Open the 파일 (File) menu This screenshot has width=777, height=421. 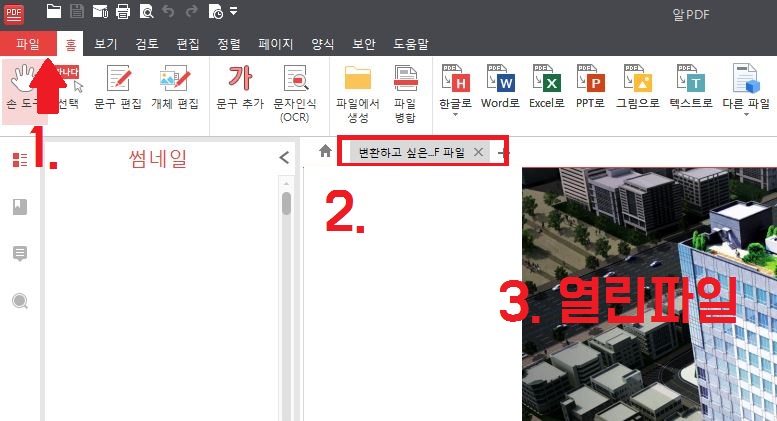(x=28, y=44)
